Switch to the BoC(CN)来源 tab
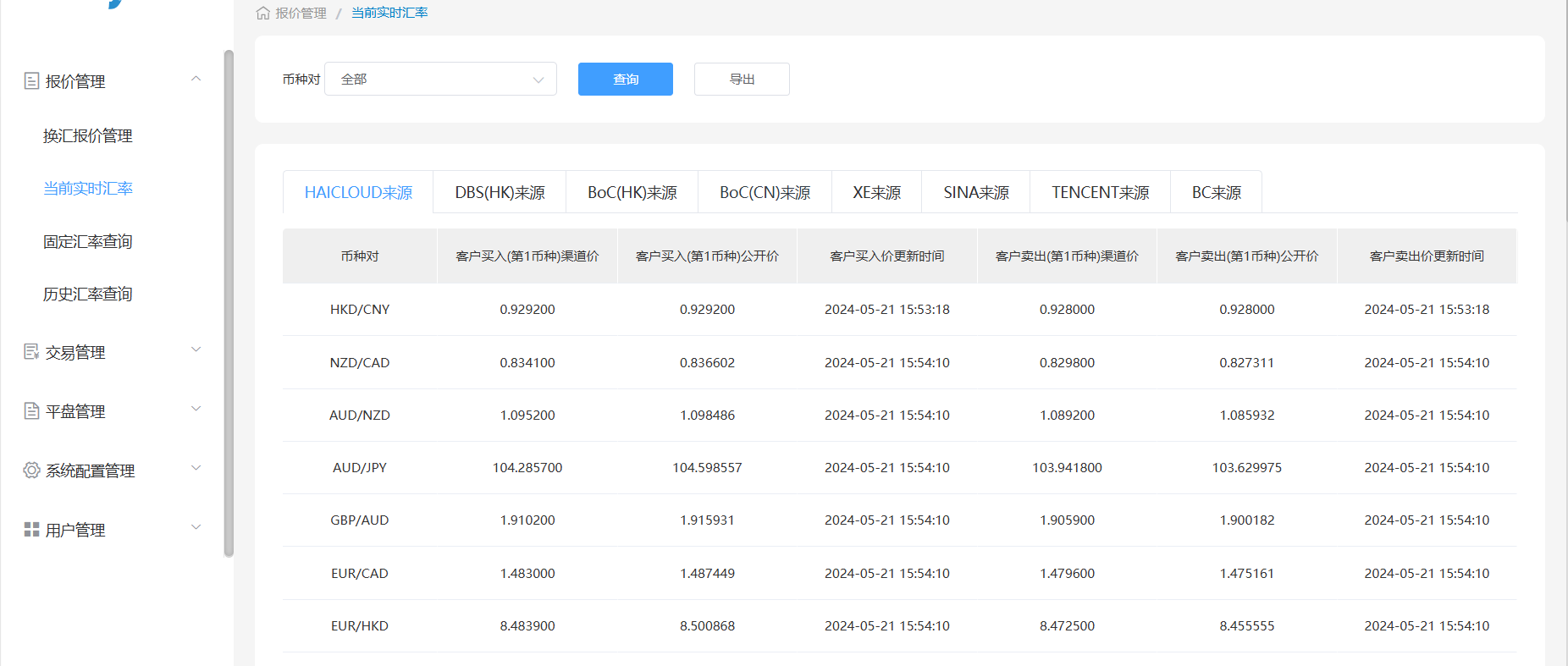1568x666 pixels. click(x=765, y=192)
